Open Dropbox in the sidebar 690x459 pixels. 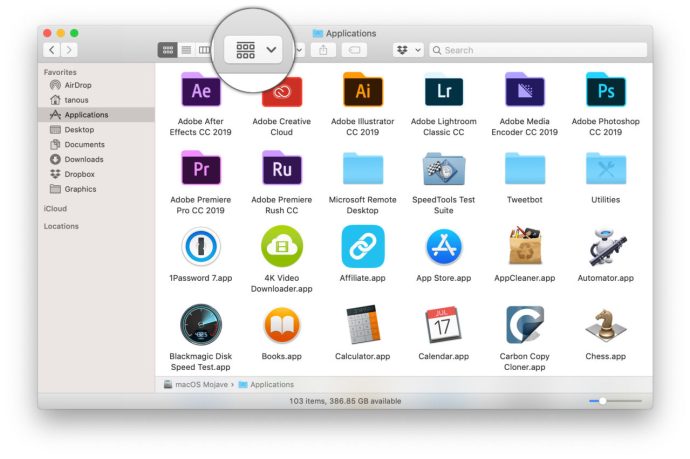[96, 174]
